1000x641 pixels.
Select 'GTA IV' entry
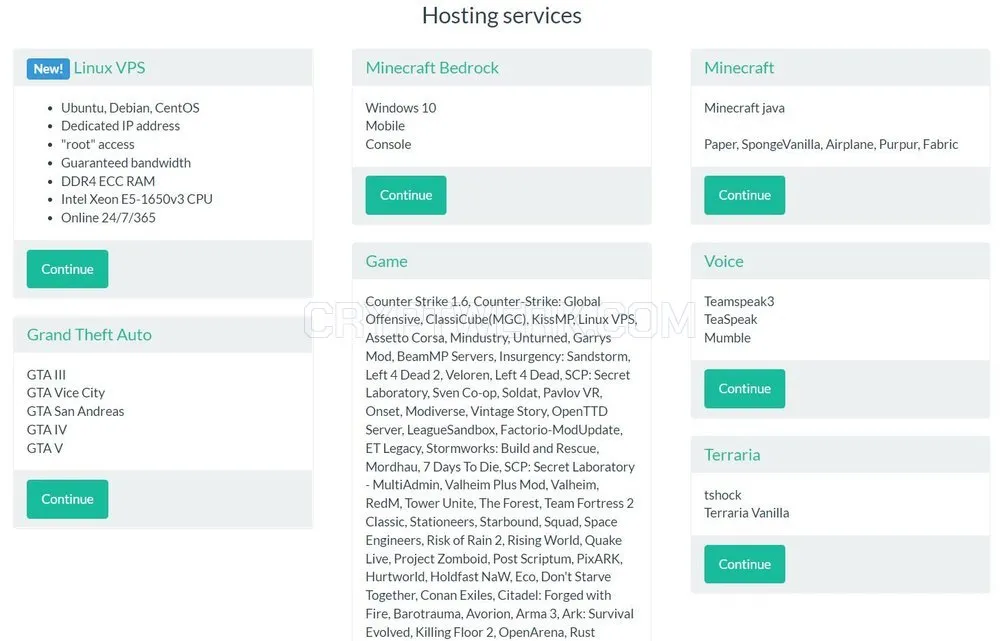(x=47, y=430)
